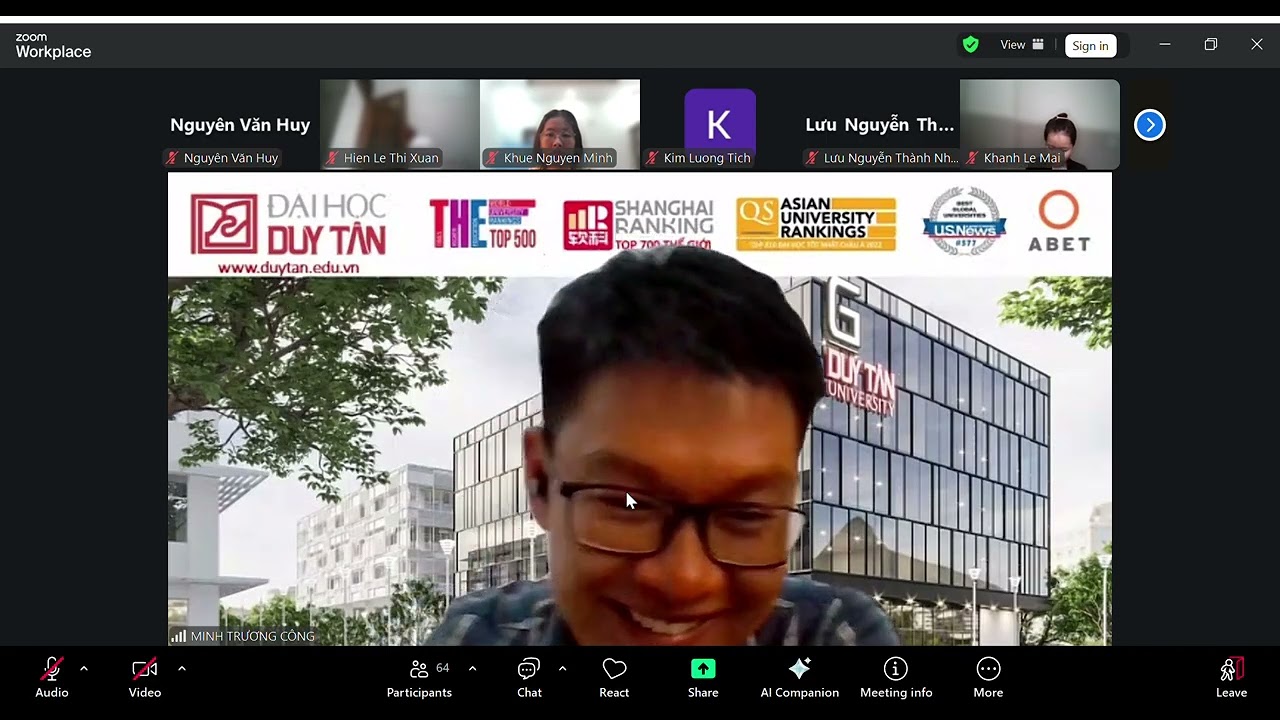Select Nguyên Văn Huy participant tile
This screenshot has height=720, width=1280.
tap(240, 125)
